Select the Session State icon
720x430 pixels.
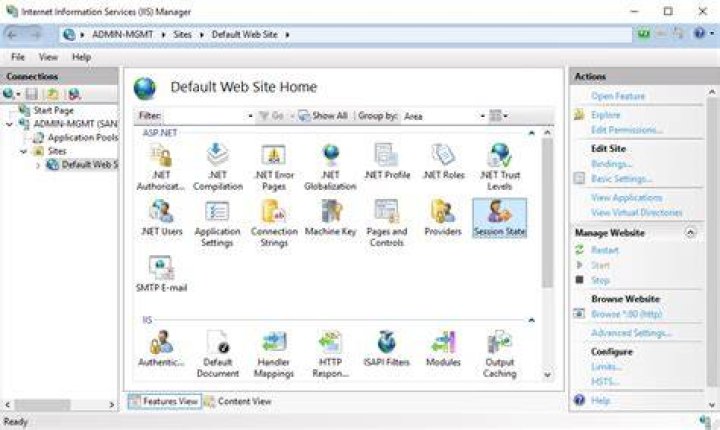500,218
